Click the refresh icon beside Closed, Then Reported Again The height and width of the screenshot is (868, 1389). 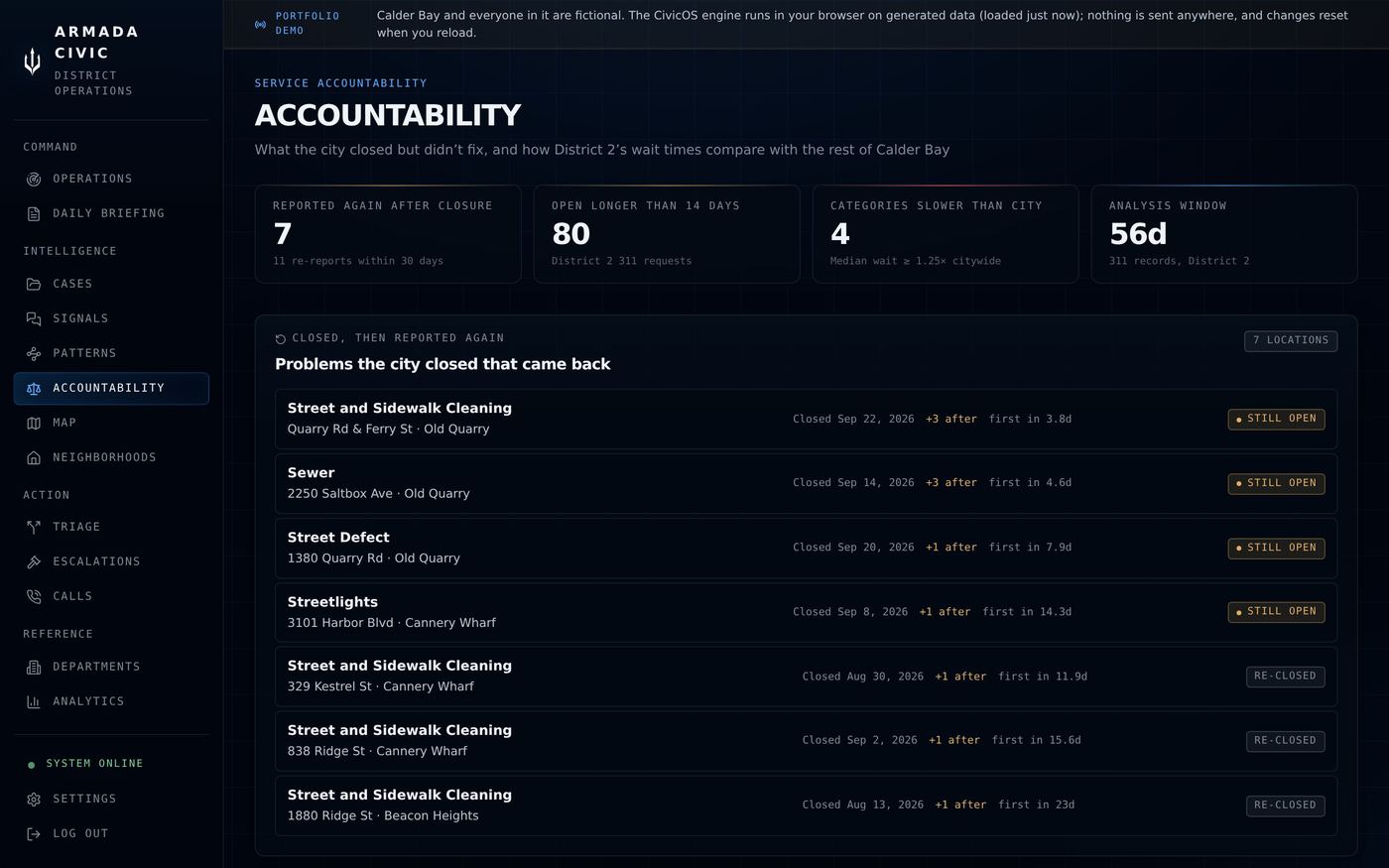coord(281,339)
